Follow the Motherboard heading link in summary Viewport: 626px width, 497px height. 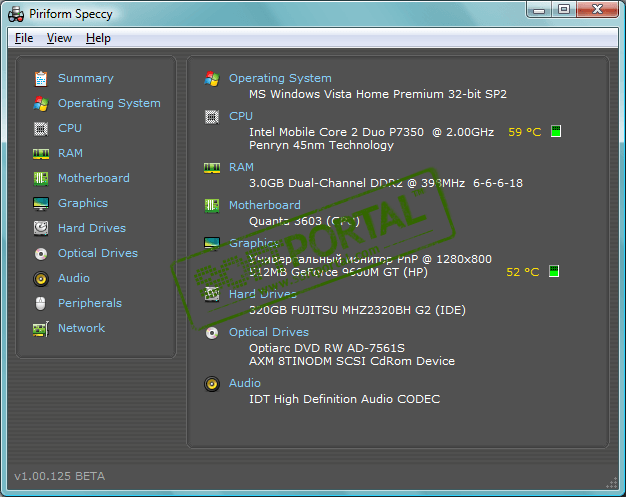pyautogui.click(x=265, y=205)
